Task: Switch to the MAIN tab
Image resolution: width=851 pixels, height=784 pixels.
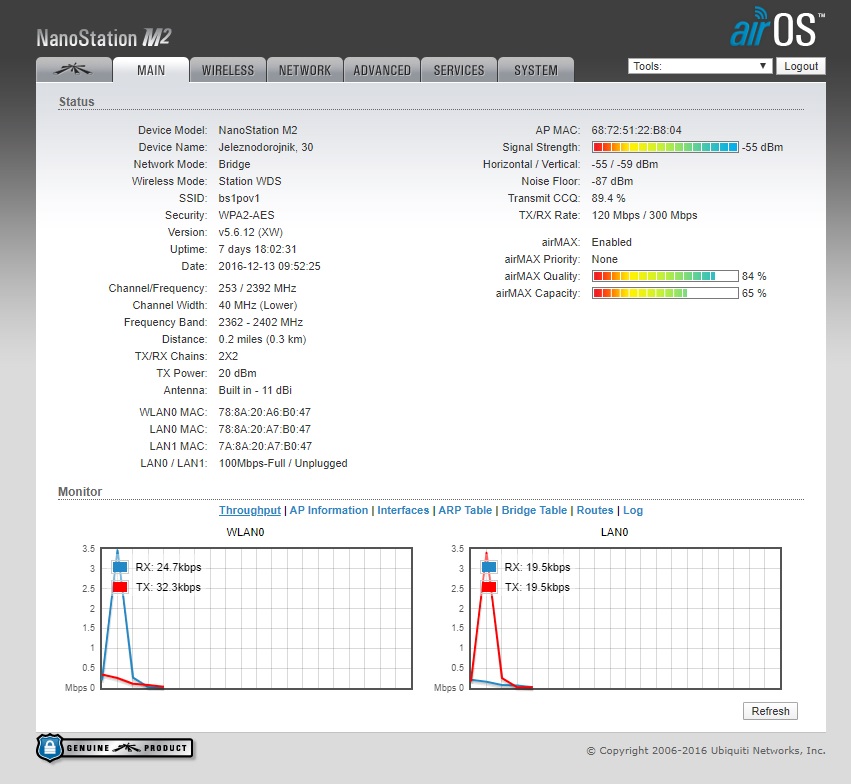Action: coord(151,70)
